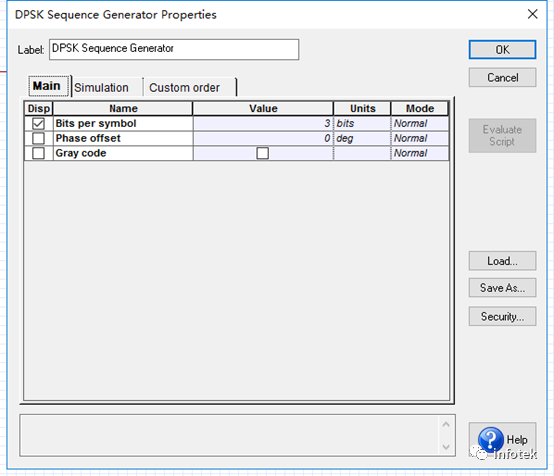
Task: Select the 'Phase offset' name cell
Action: point(123,138)
